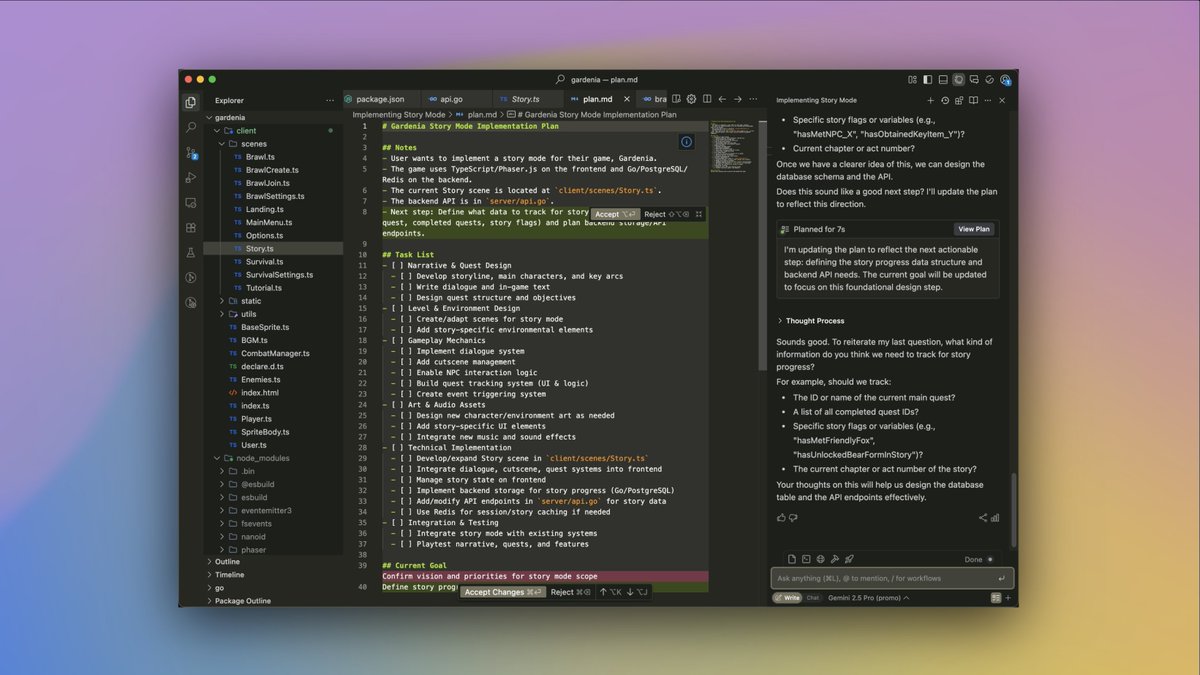Open CombatManager.ts in the file tree
This screenshot has height=675, width=1200.
point(274,353)
